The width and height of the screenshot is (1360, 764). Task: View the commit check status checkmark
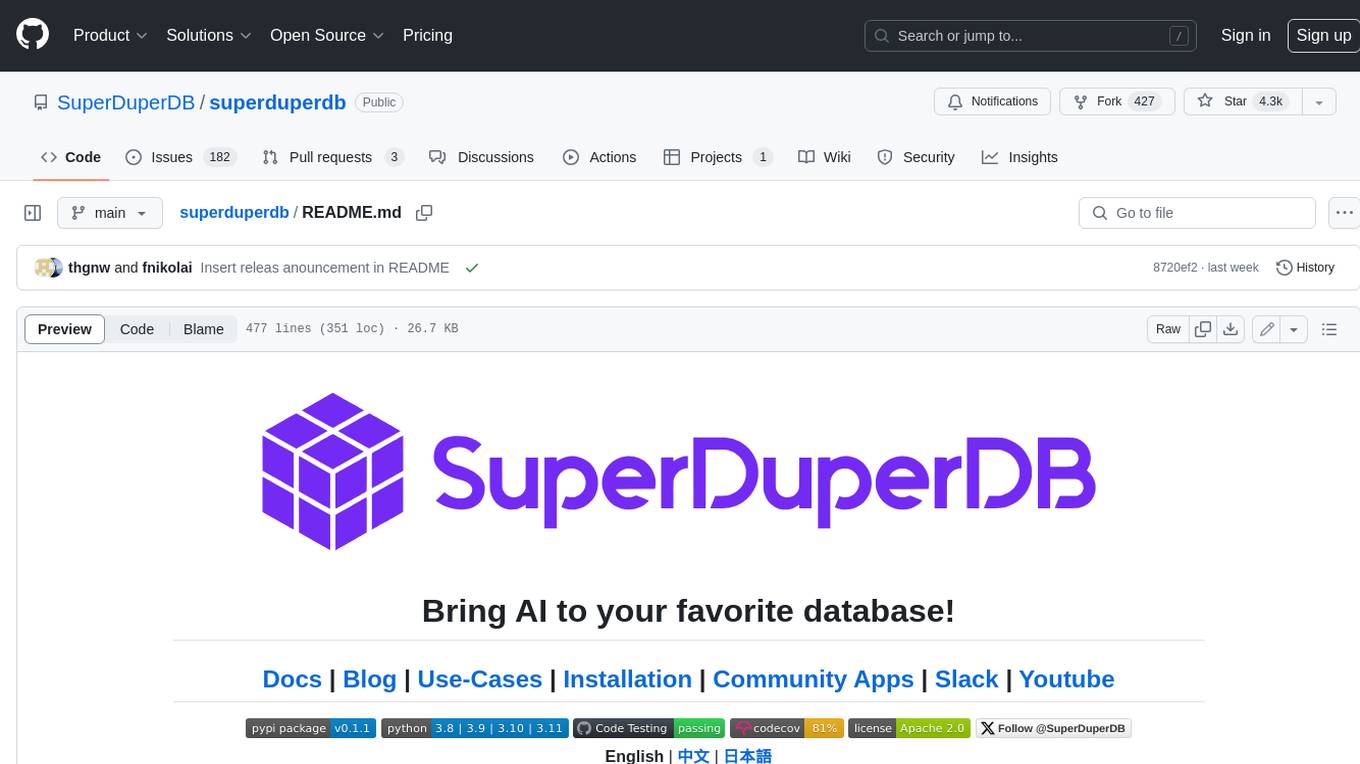(472, 268)
